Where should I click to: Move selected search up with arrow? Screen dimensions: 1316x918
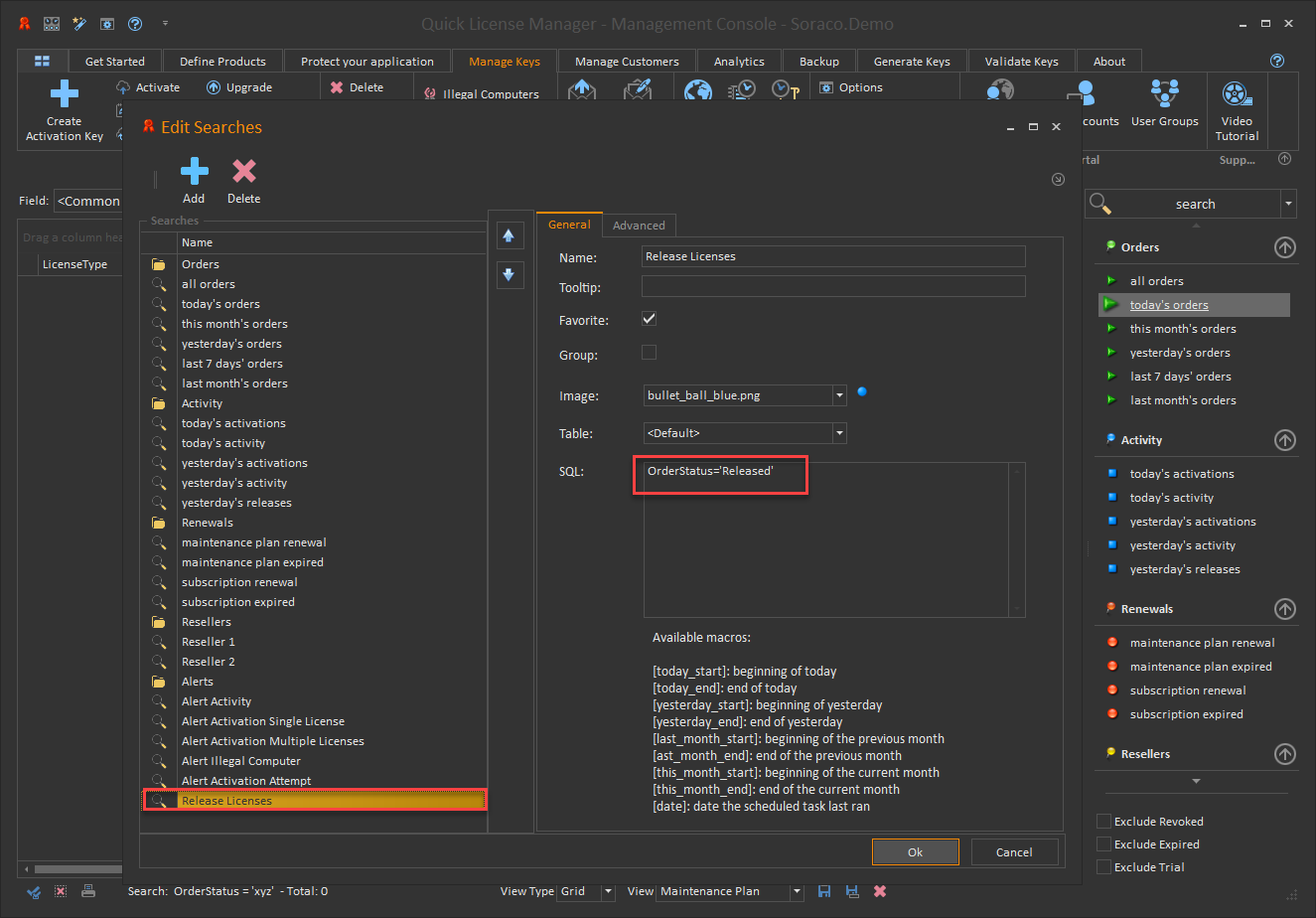[509, 235]
